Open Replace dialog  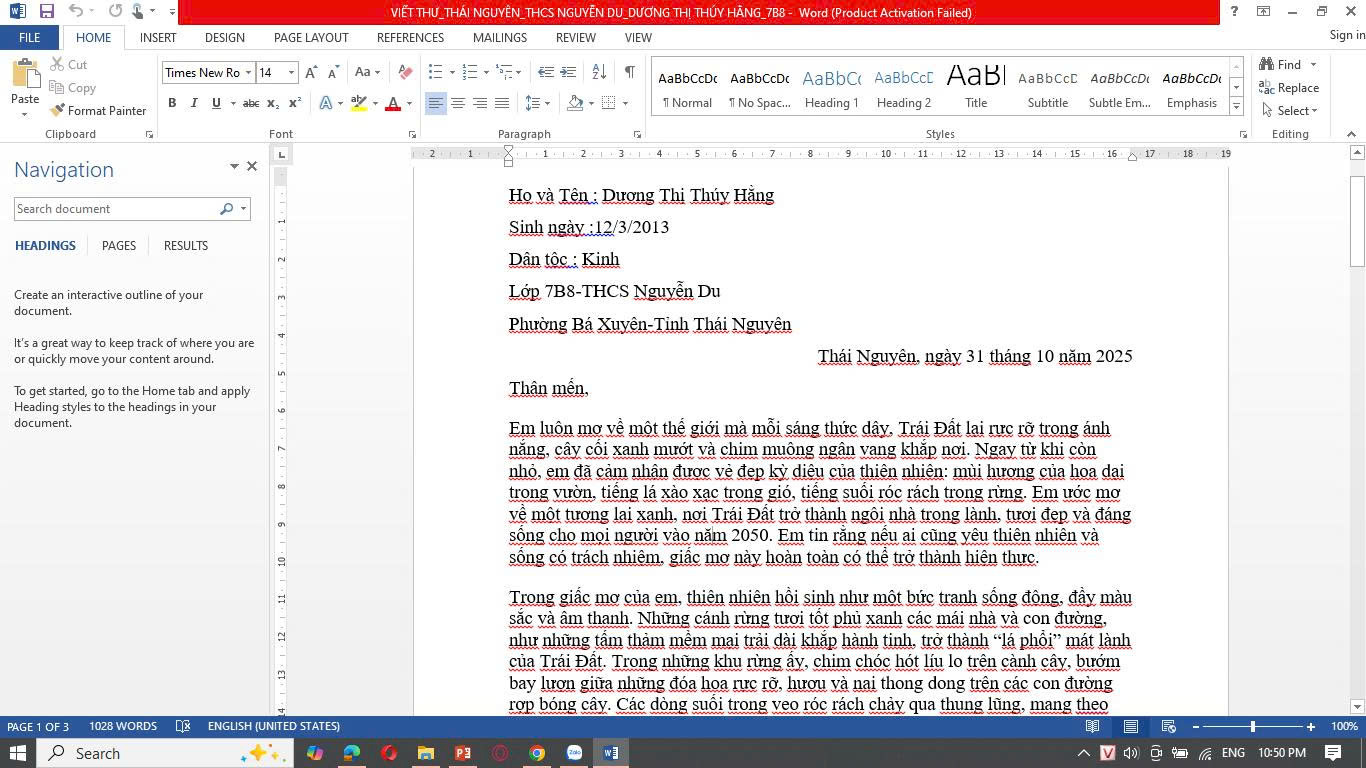click(1290, 88)
